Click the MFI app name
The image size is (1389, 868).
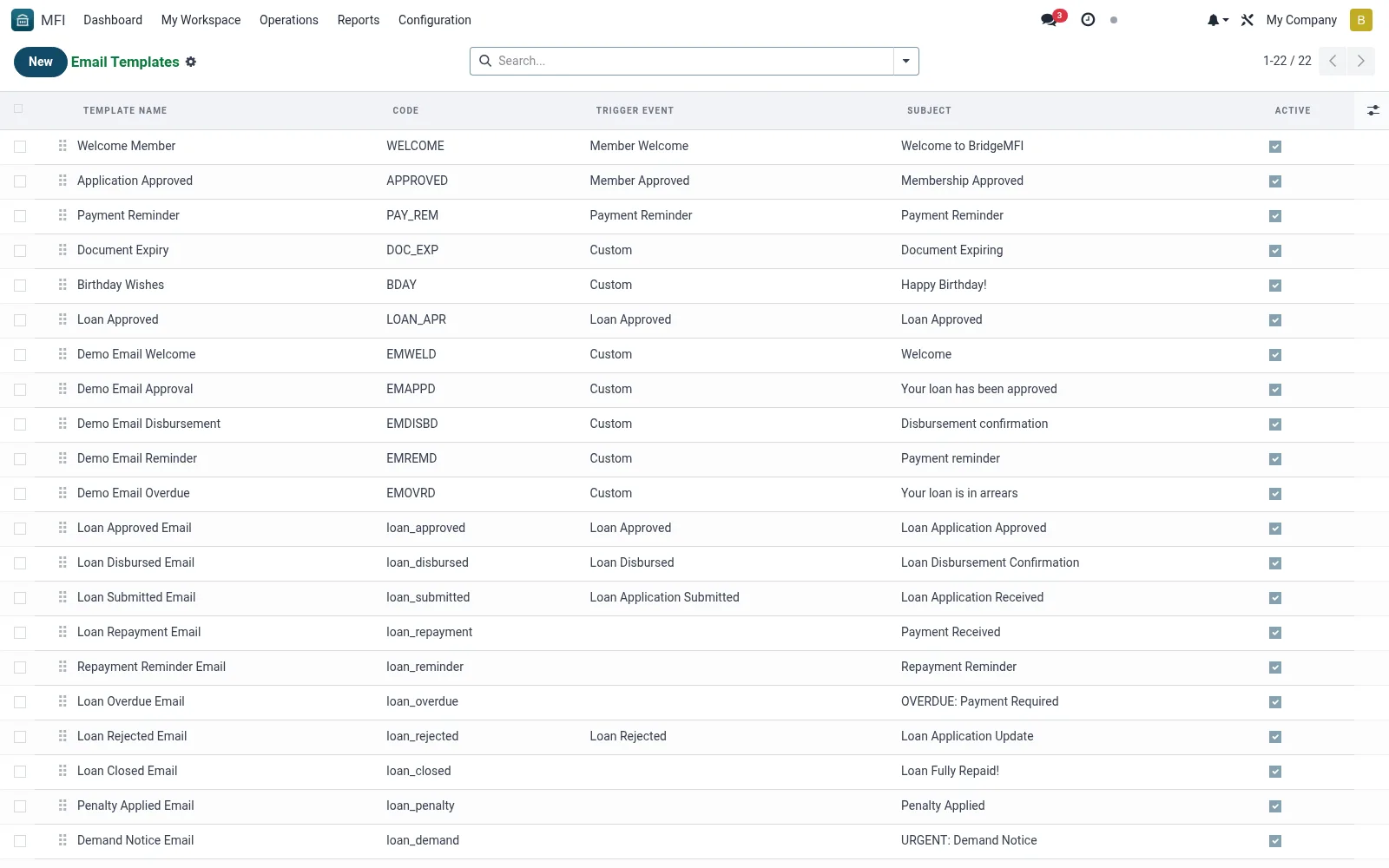[x=53, y=20]
